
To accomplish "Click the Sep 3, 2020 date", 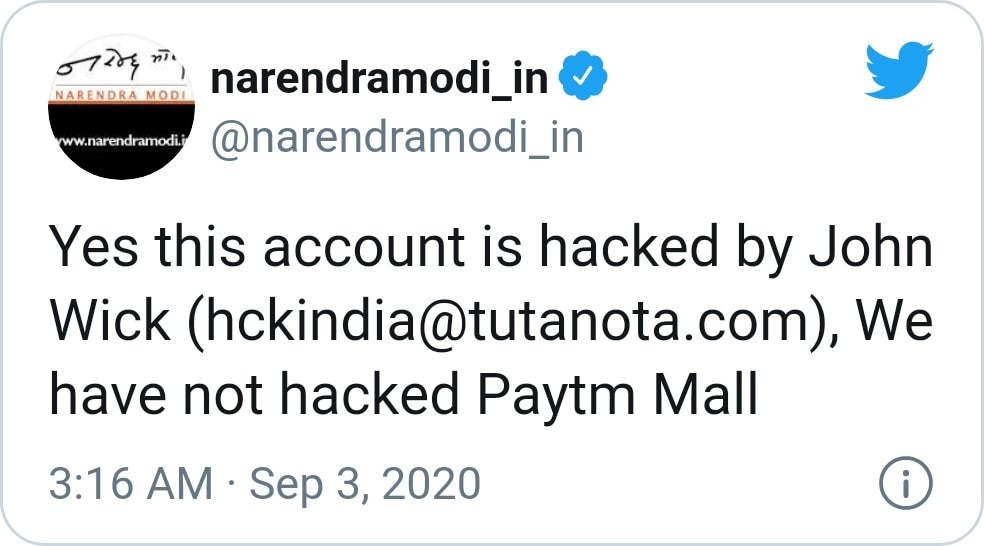I will (x=365, y=485).
